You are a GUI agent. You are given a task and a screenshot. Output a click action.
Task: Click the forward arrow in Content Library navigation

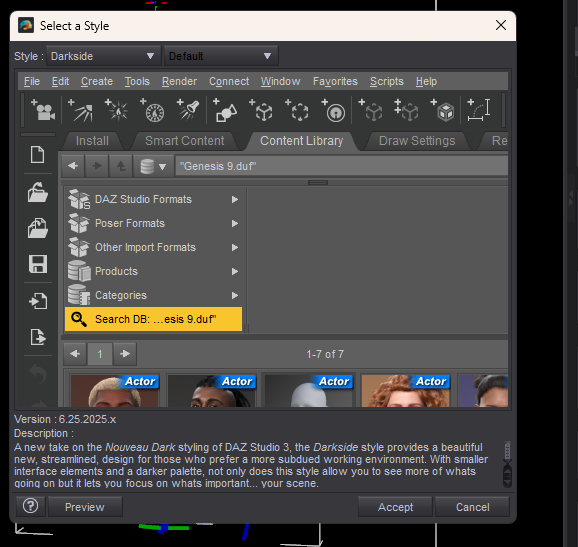(97, 166)
